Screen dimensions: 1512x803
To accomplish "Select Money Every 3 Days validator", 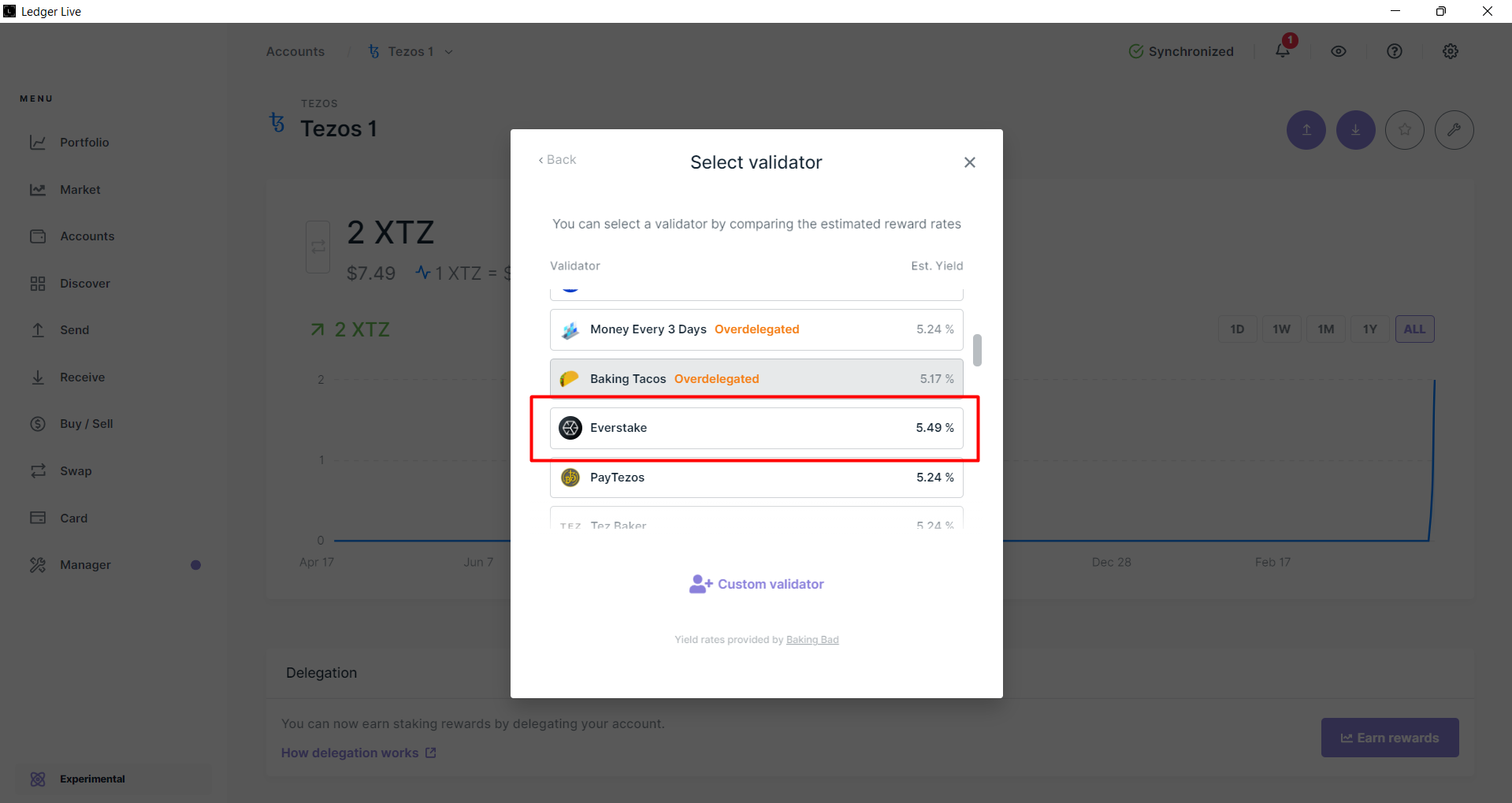I will click(756, 329).
